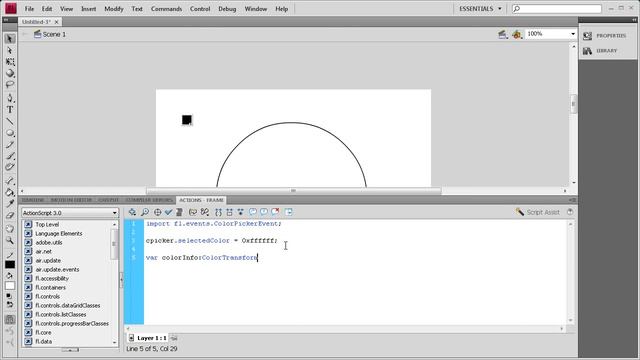The width and height of the screenshot is (640, 360).
Task: Click the black ColorPicker on stage
Action: pyautogui.click(x=187, y=120)
